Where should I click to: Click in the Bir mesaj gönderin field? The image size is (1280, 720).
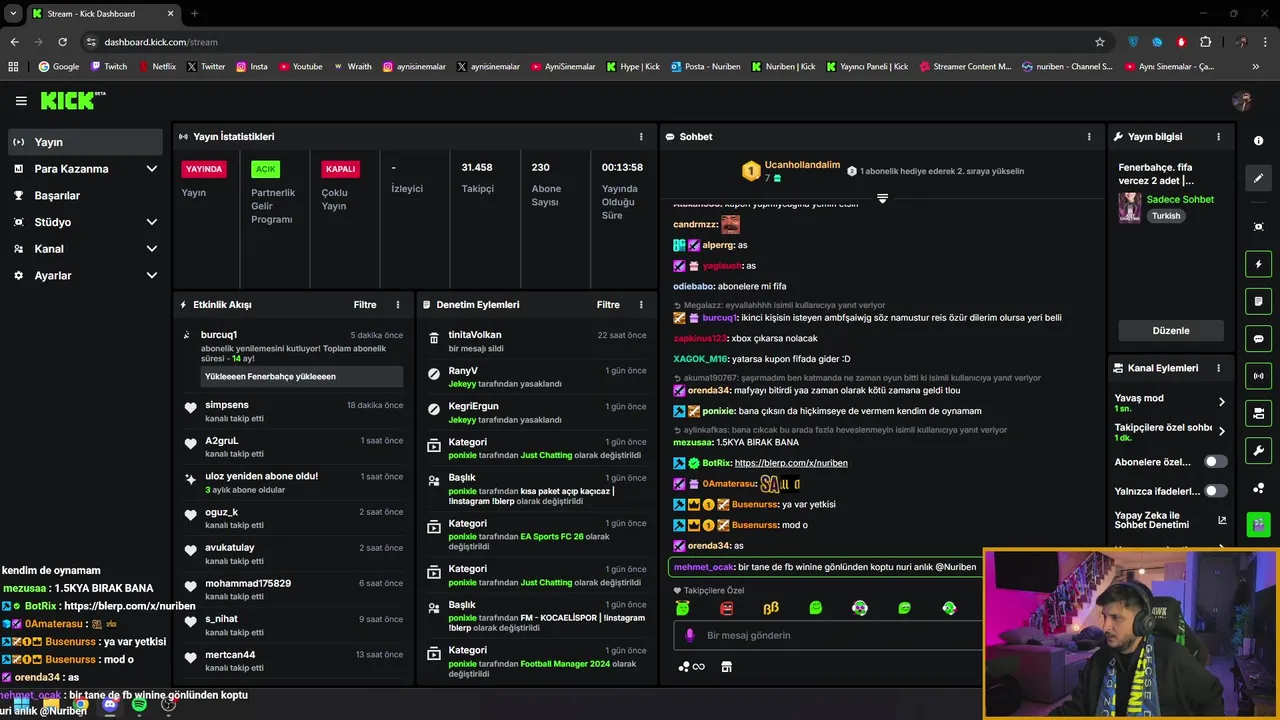[830, 636]
